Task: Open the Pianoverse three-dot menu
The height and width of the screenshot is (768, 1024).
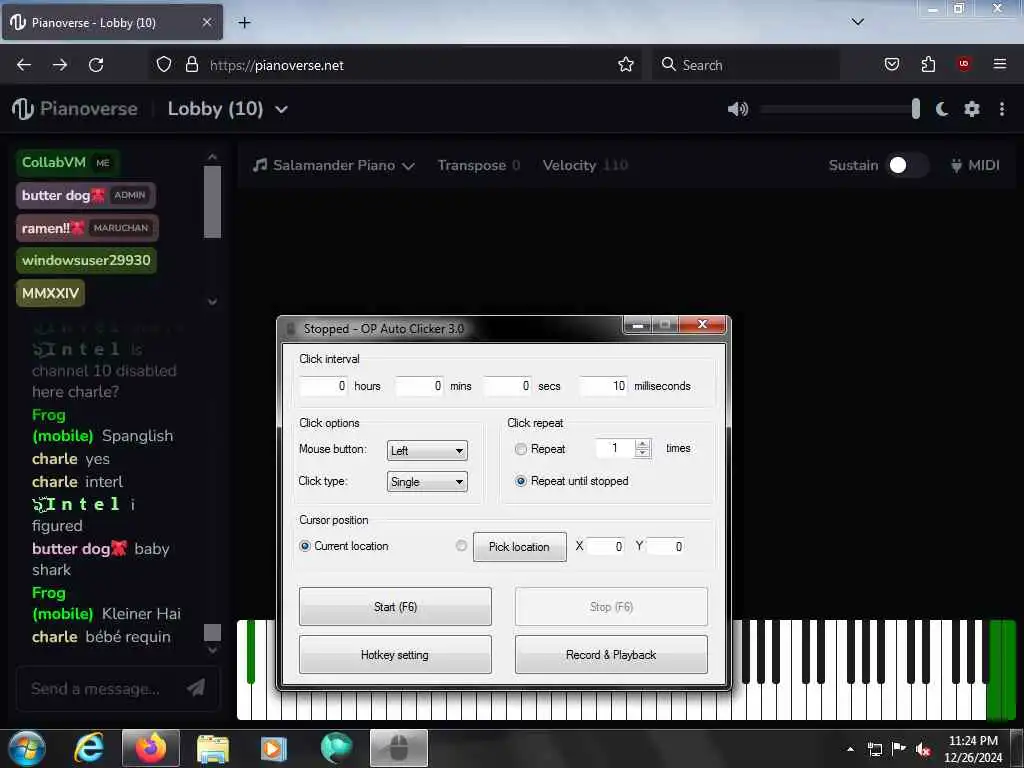Action: point(1002,109)
